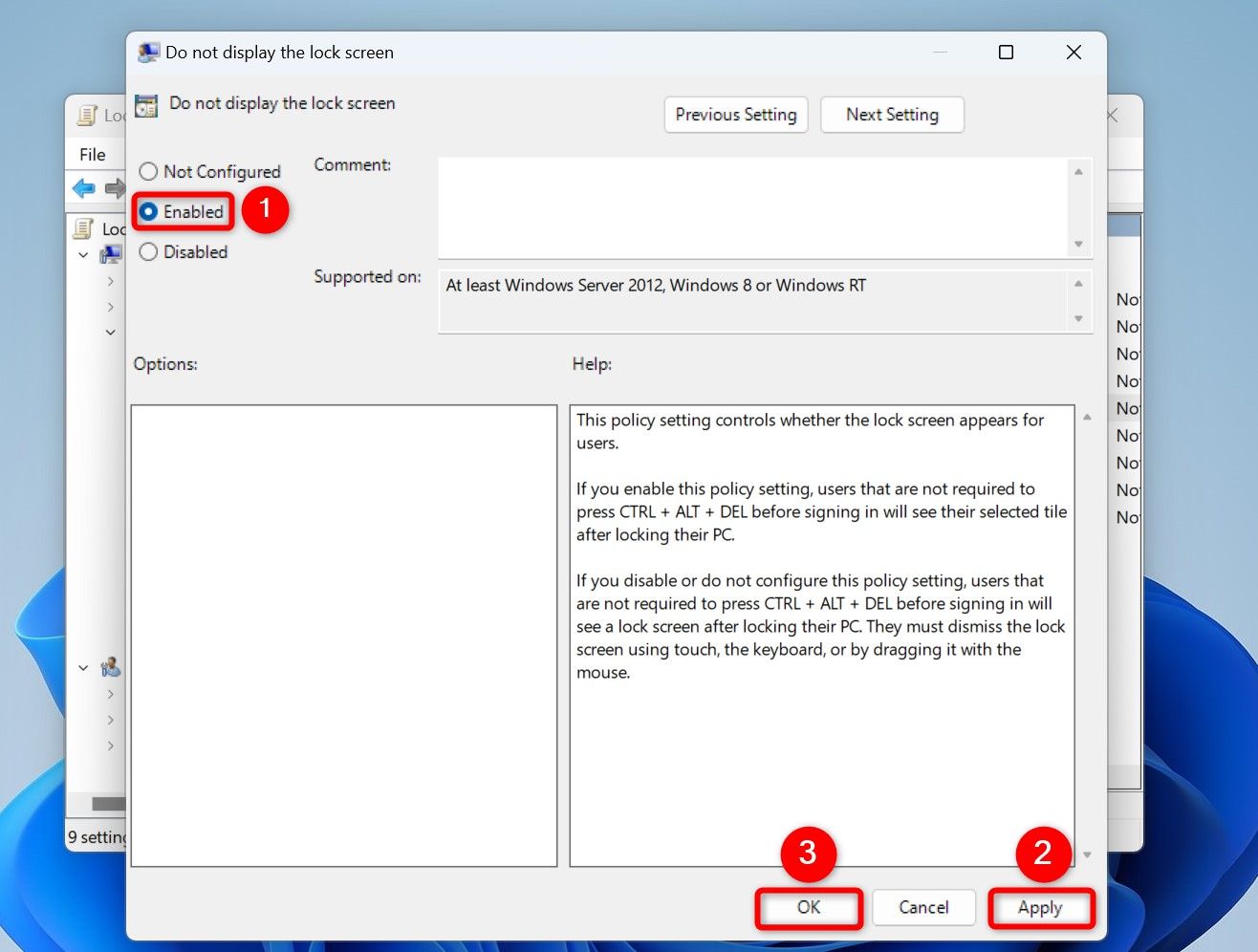This screenshot has height=952, width=1258.
Task: Click the "If you enable this policy setting" paragraph
Action: point(821,511)
